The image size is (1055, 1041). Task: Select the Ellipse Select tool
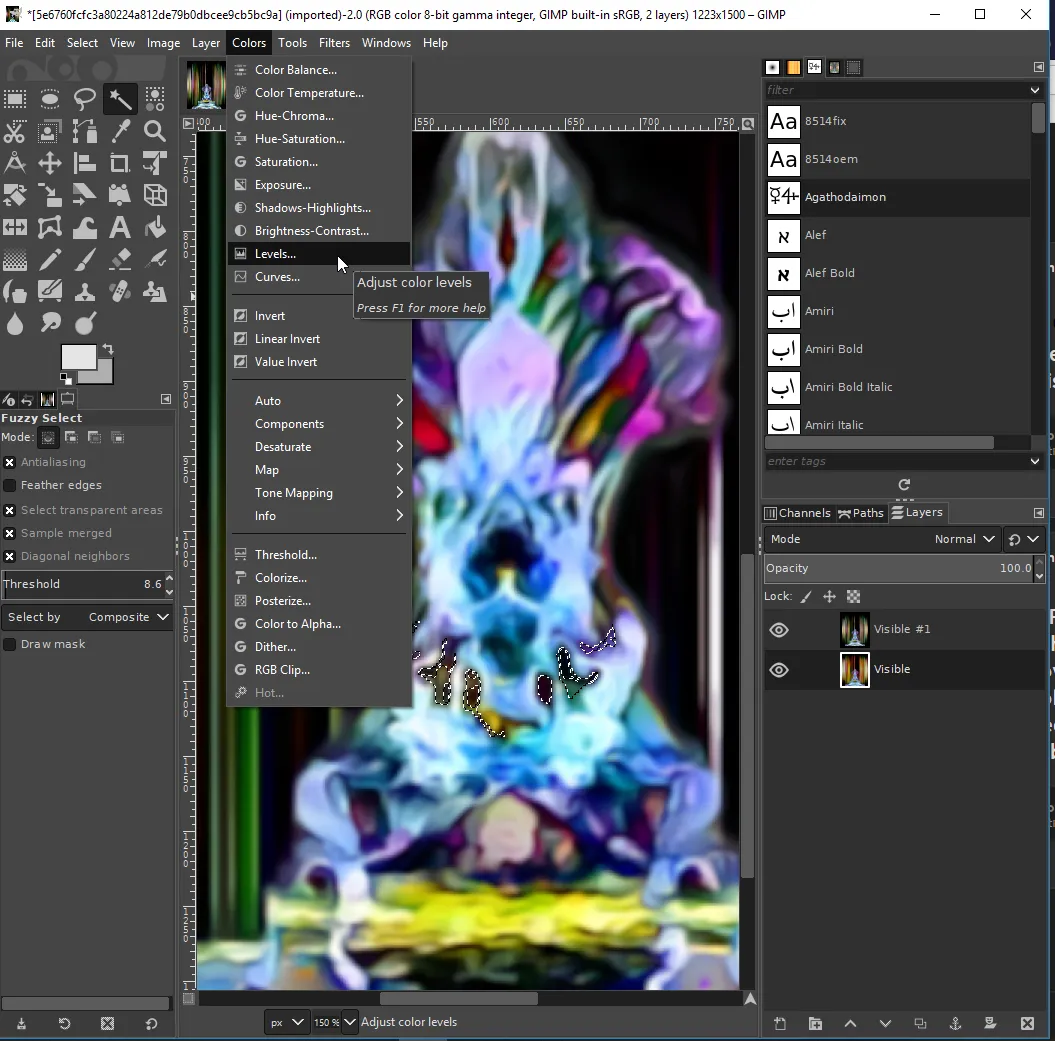[50, 100]
